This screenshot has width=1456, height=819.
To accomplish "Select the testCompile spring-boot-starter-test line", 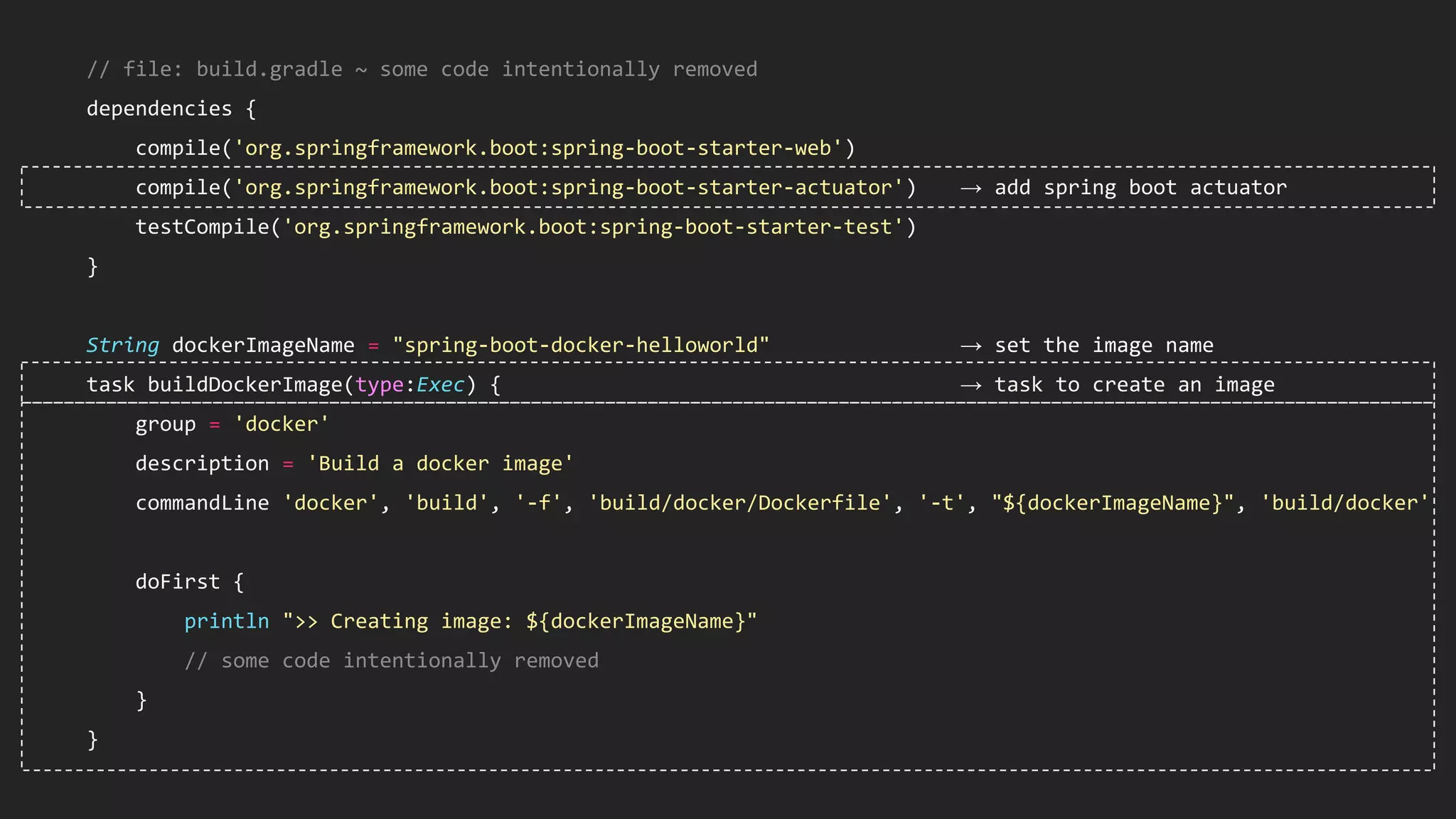I will pos(526,227).
